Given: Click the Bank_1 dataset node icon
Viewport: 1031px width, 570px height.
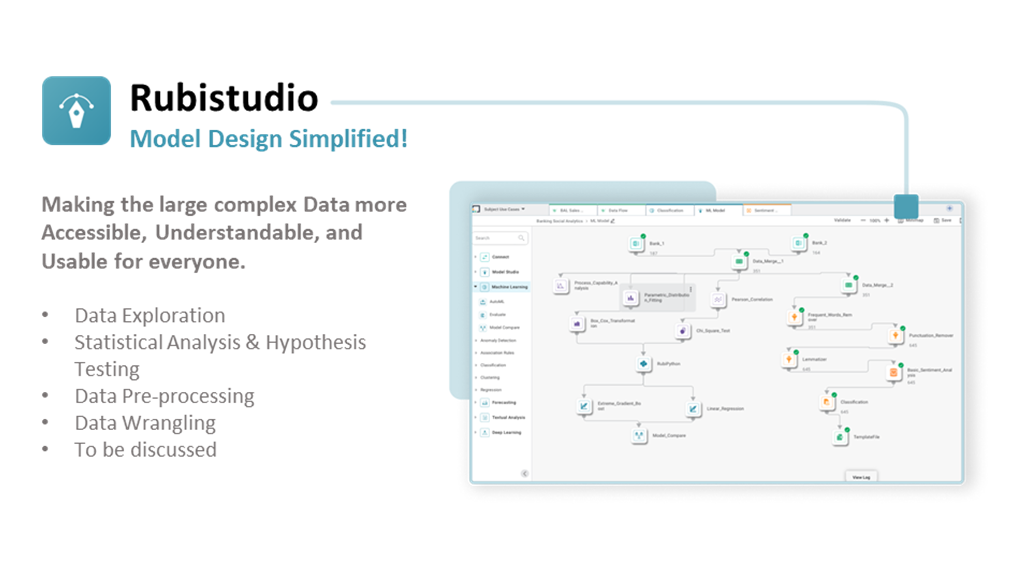Looking at the screenshot, I should point(636,244).
